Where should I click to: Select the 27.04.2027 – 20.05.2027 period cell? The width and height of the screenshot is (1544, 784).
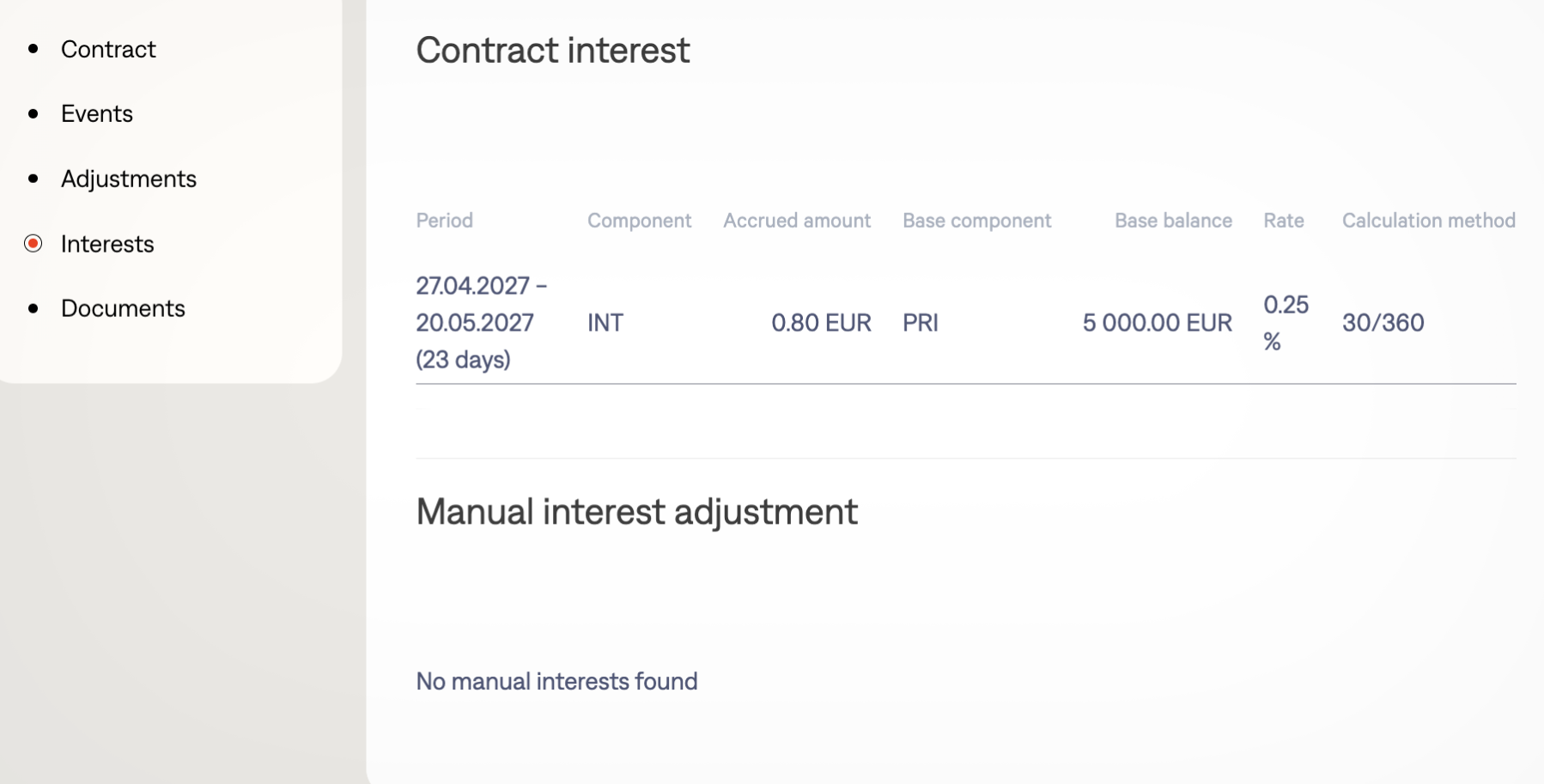tap(481, 322)
